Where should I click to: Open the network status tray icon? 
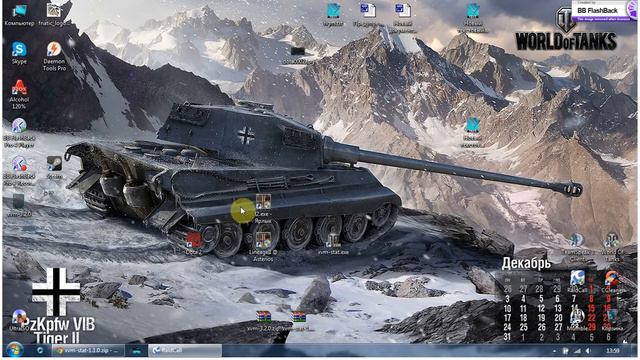pyautogui.click(x=577, y=351)
